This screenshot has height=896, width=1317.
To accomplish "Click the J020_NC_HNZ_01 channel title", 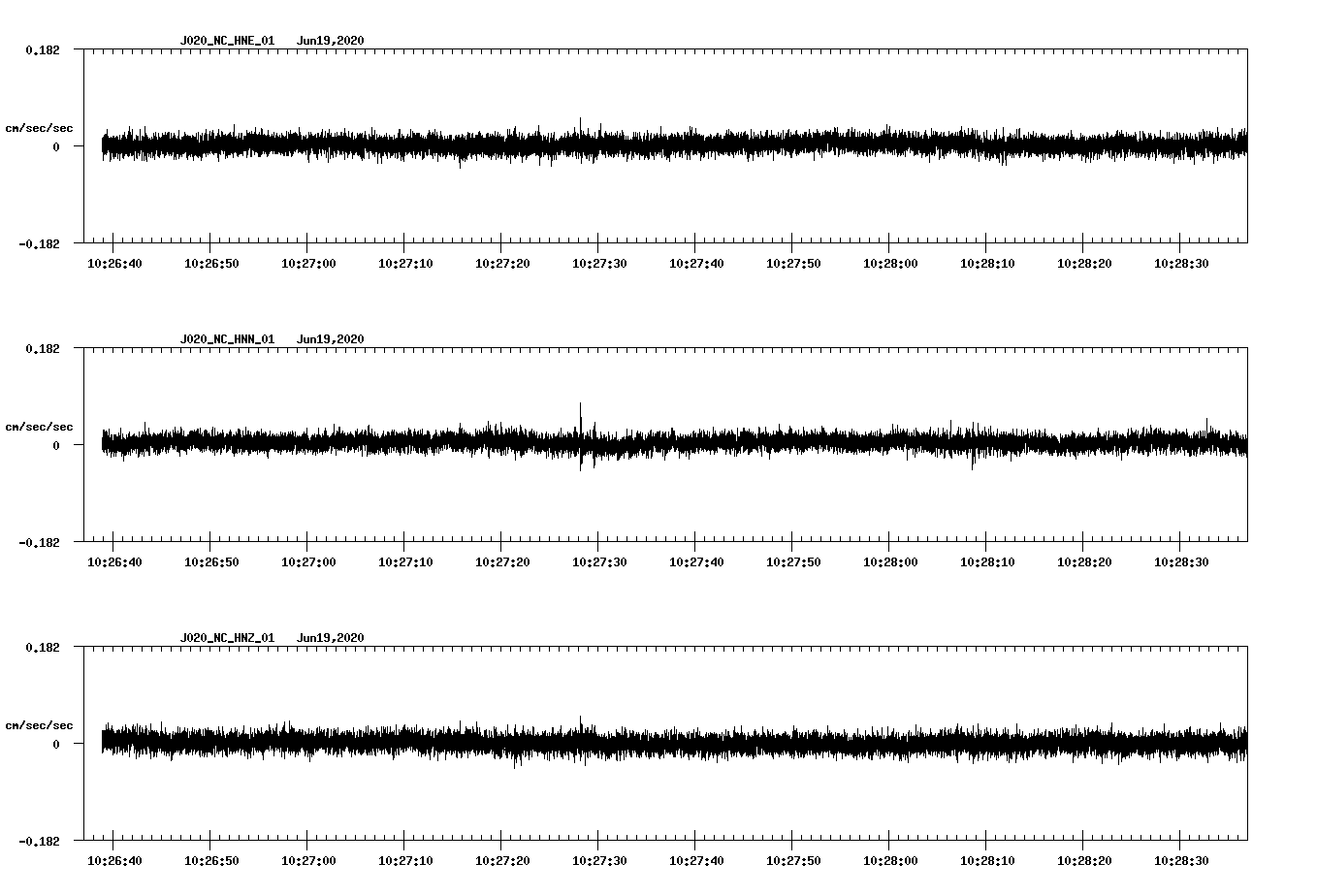I will pos(227,638).
